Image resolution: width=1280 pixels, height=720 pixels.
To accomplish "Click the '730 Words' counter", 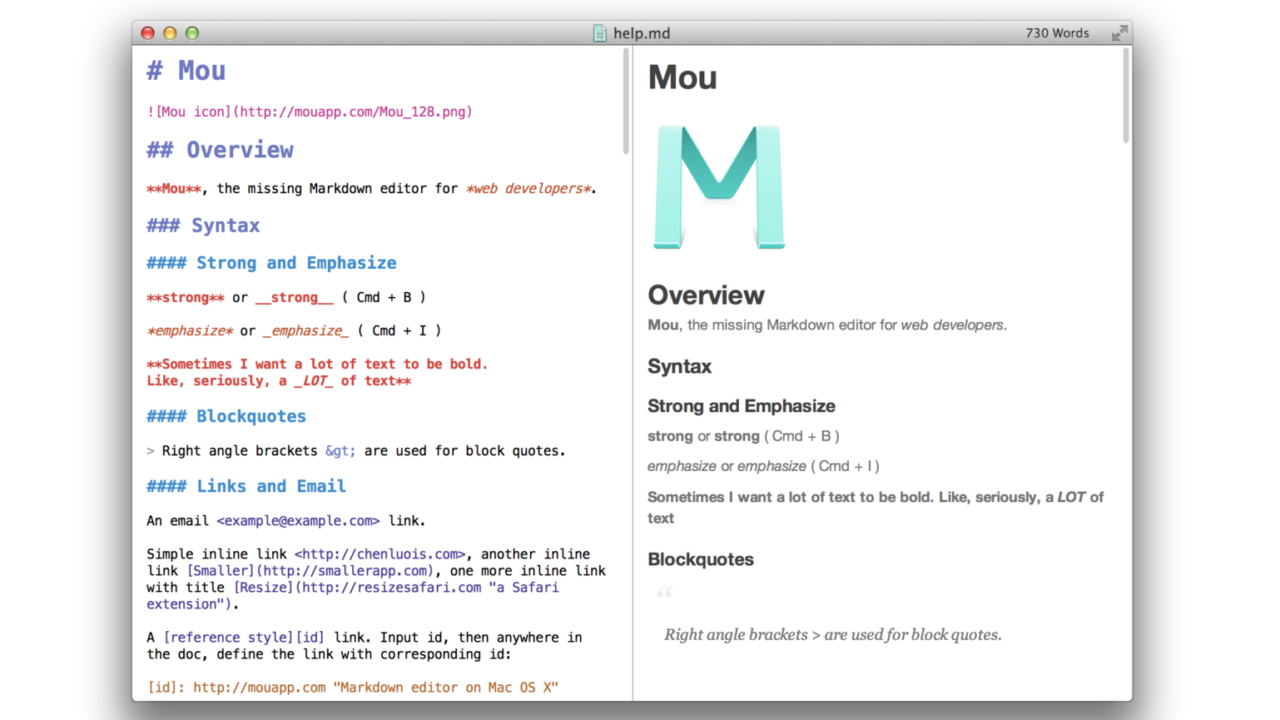I will point(1057,33).
